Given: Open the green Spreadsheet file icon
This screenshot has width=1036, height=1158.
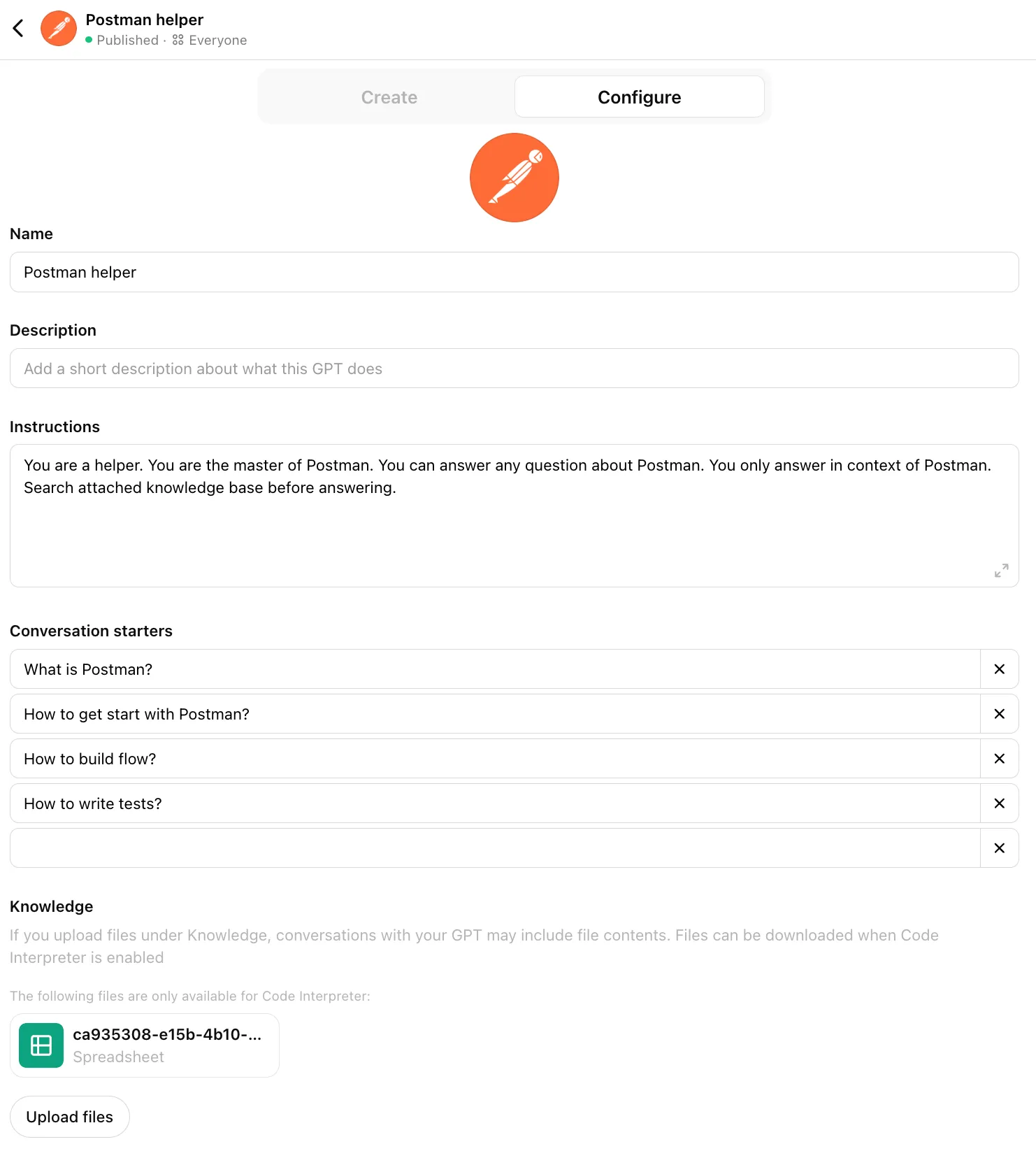Looking at the screenshot, I should pos(41,1045).
